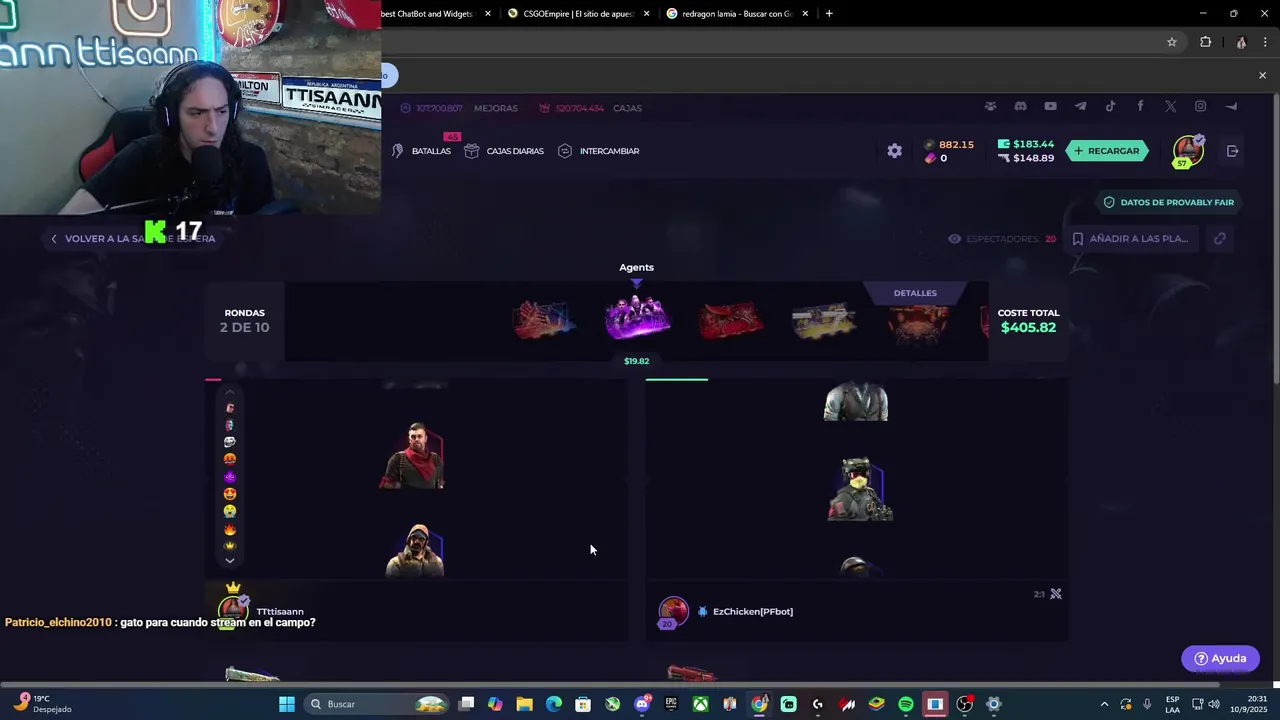
Task: Open Datos de Provably Fair
Action: [x=1168, y=202]
